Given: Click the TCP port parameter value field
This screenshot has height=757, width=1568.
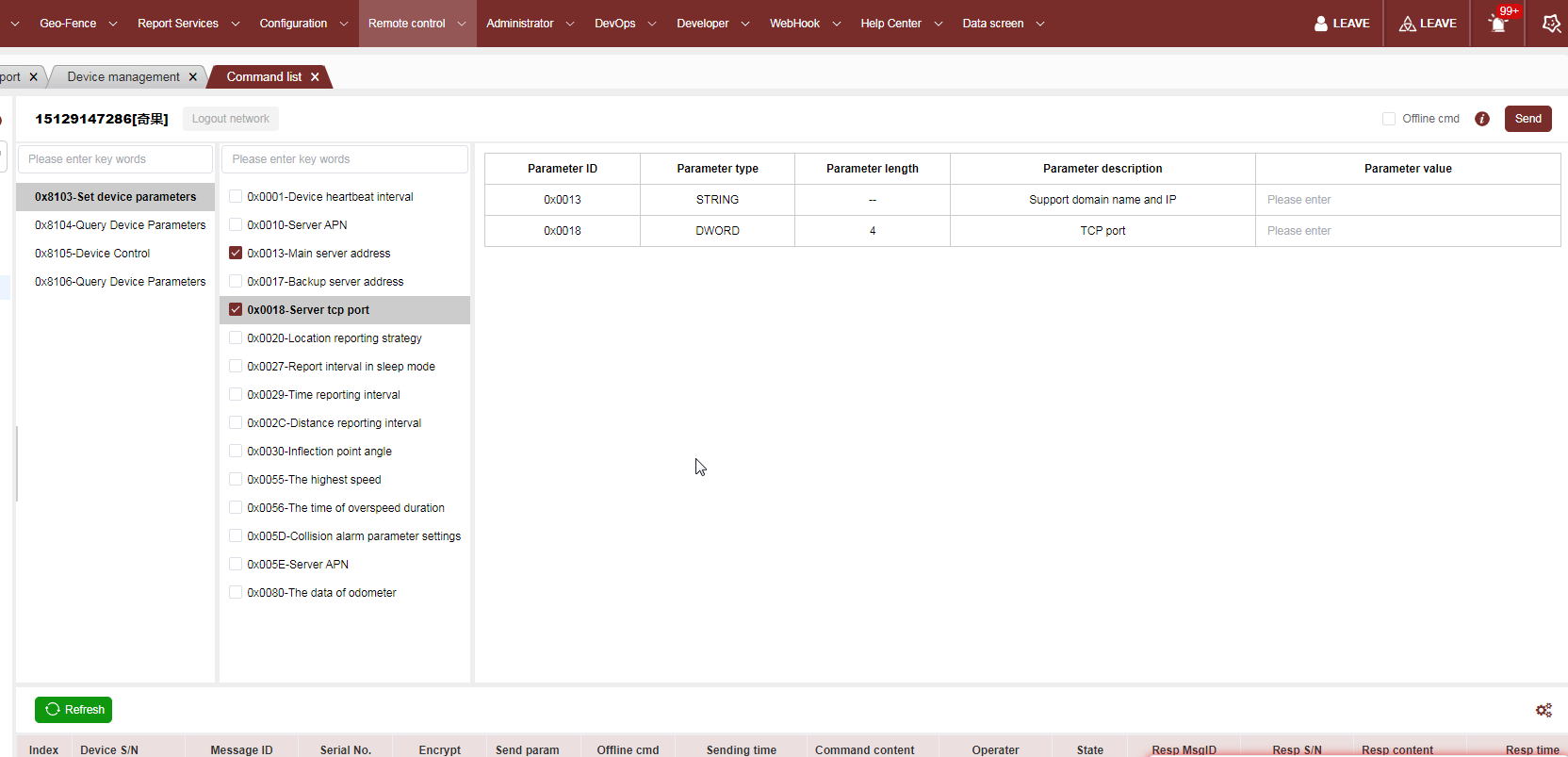Looking at the screenshot, I should point(1407,231).
